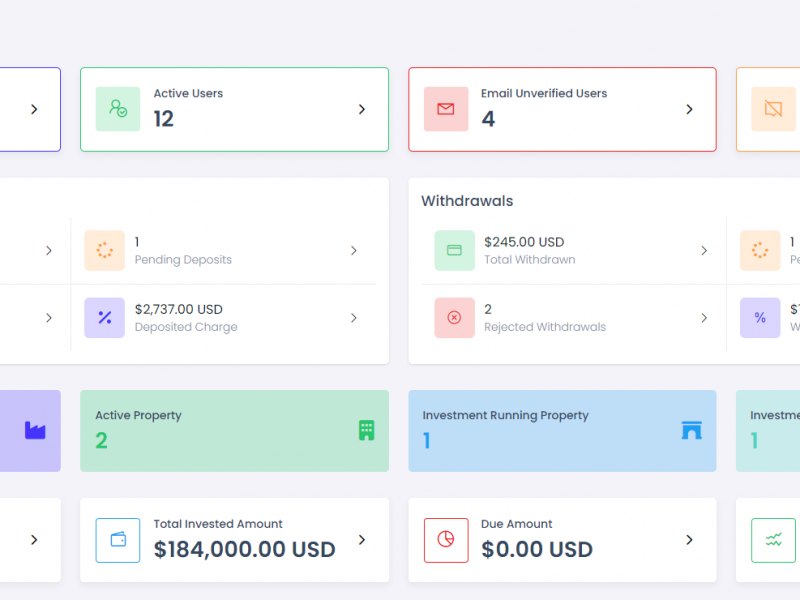Click the Active Users count 12
The width and height of the screenshot is (800, 600).
click(164, 119)
